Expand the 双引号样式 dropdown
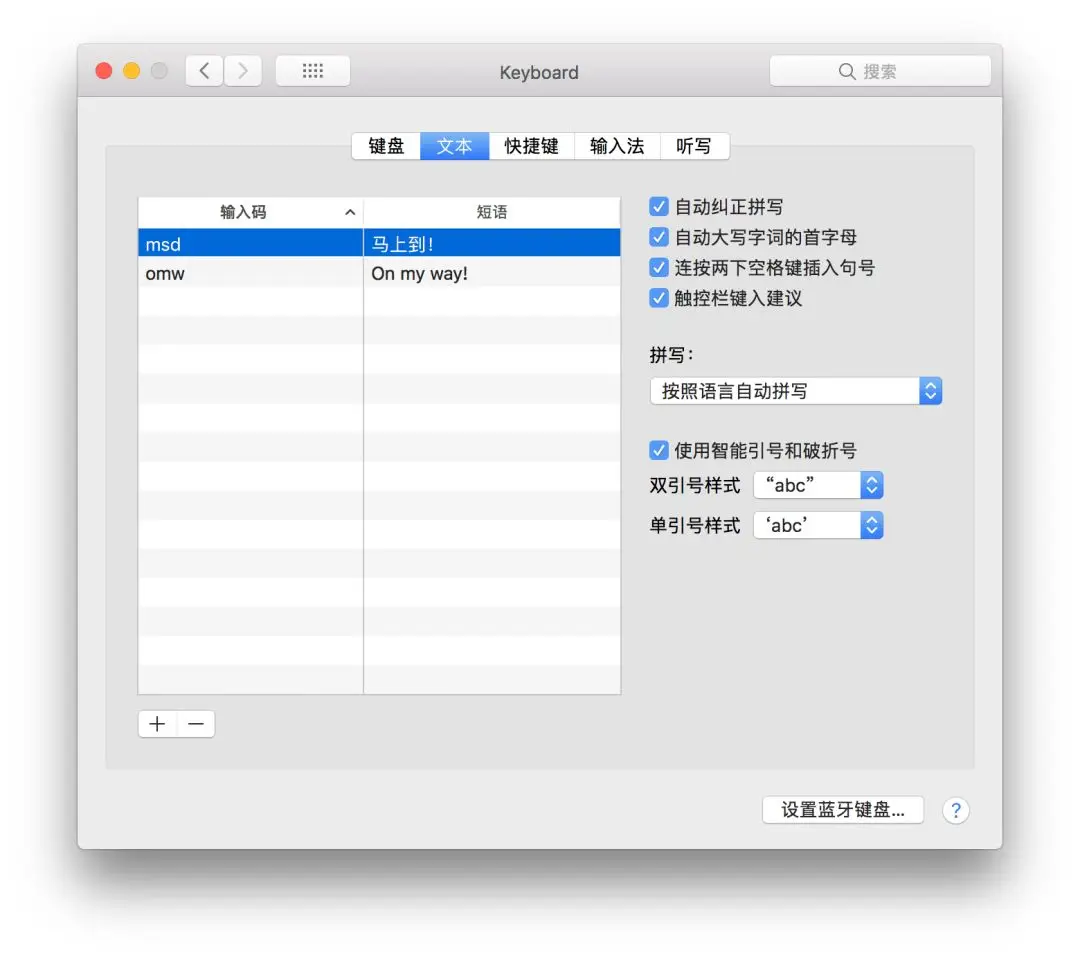Viewport: 1080px width, 960px height. tap(818, 486)
